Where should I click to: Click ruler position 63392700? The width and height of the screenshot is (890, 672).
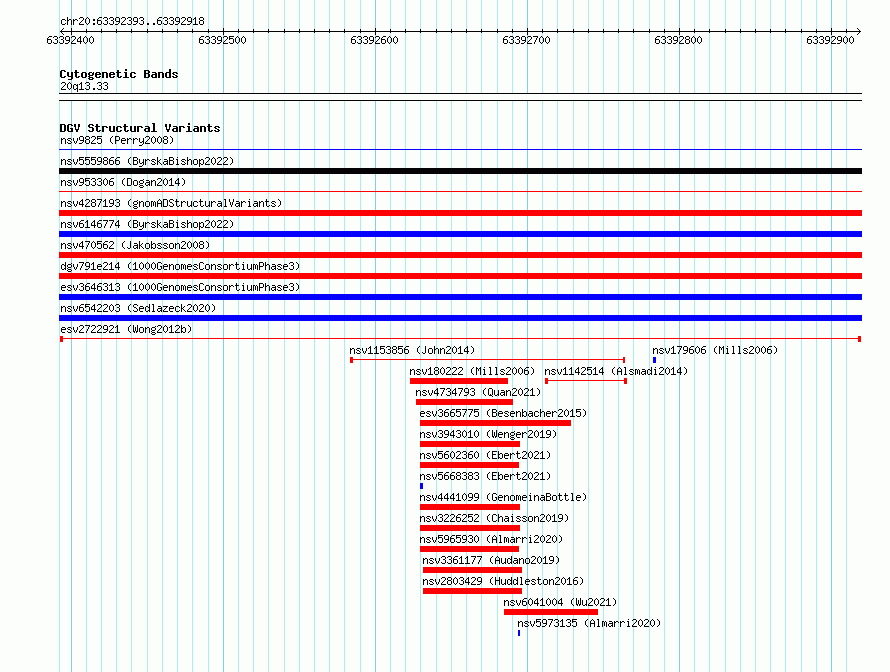(x=526, y=40)
